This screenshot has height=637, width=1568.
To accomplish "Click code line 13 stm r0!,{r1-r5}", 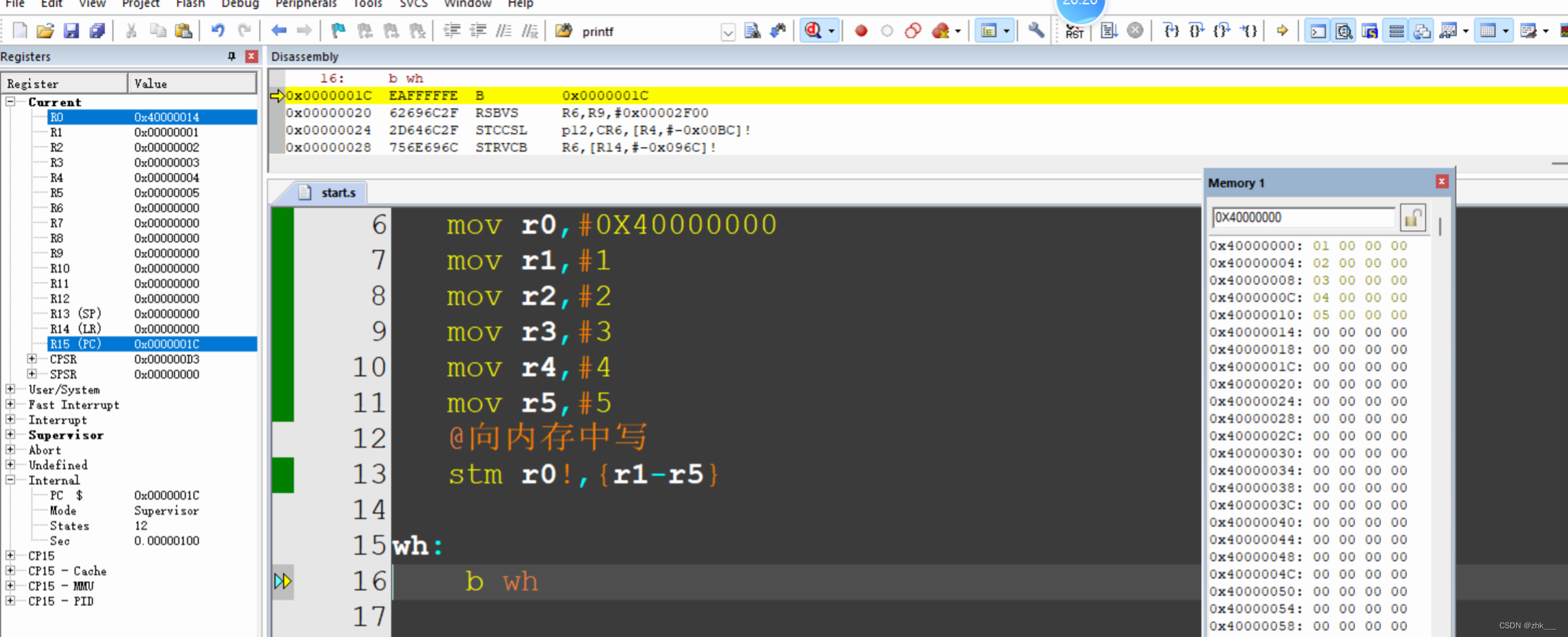I will [583, 474].
